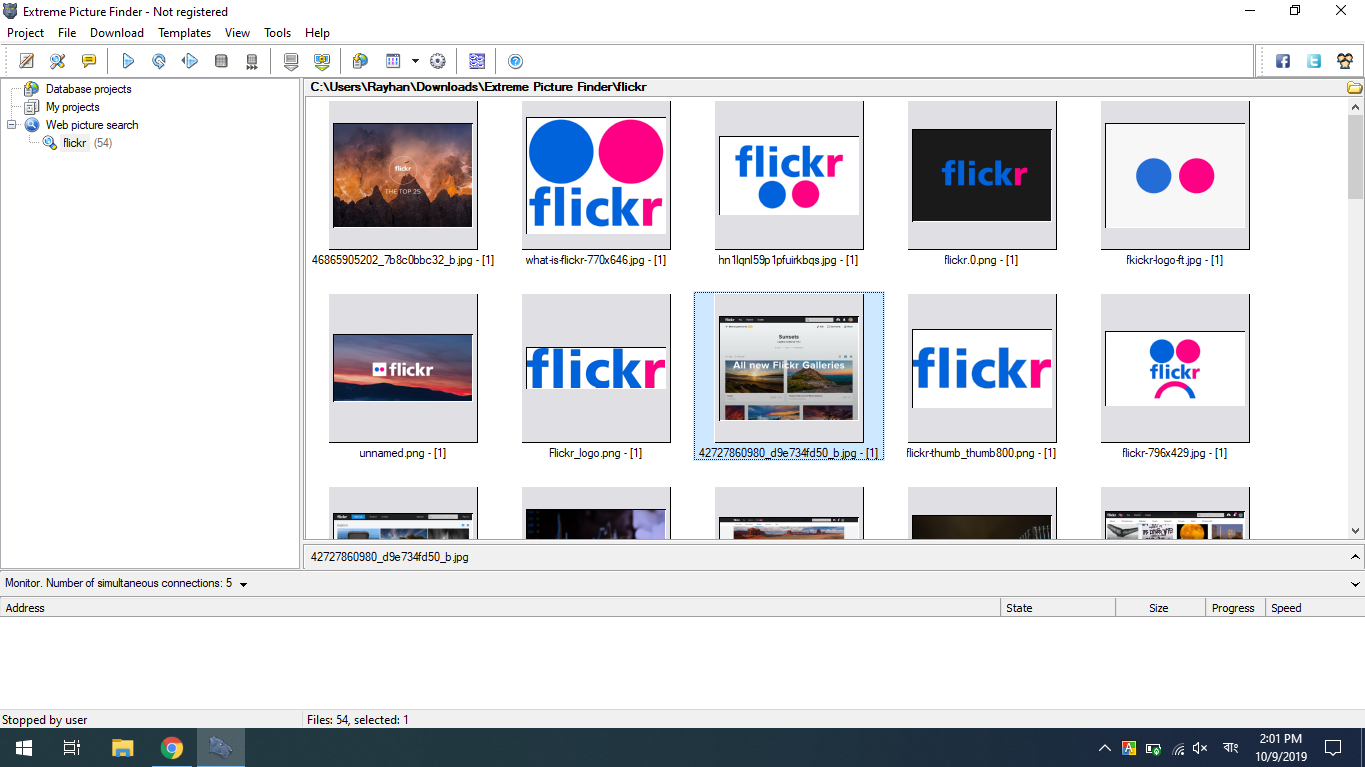This screenshot has height=767, width=1365.
Task: Click the thumbnail view mode grid icon
Action: pos(393,61)
